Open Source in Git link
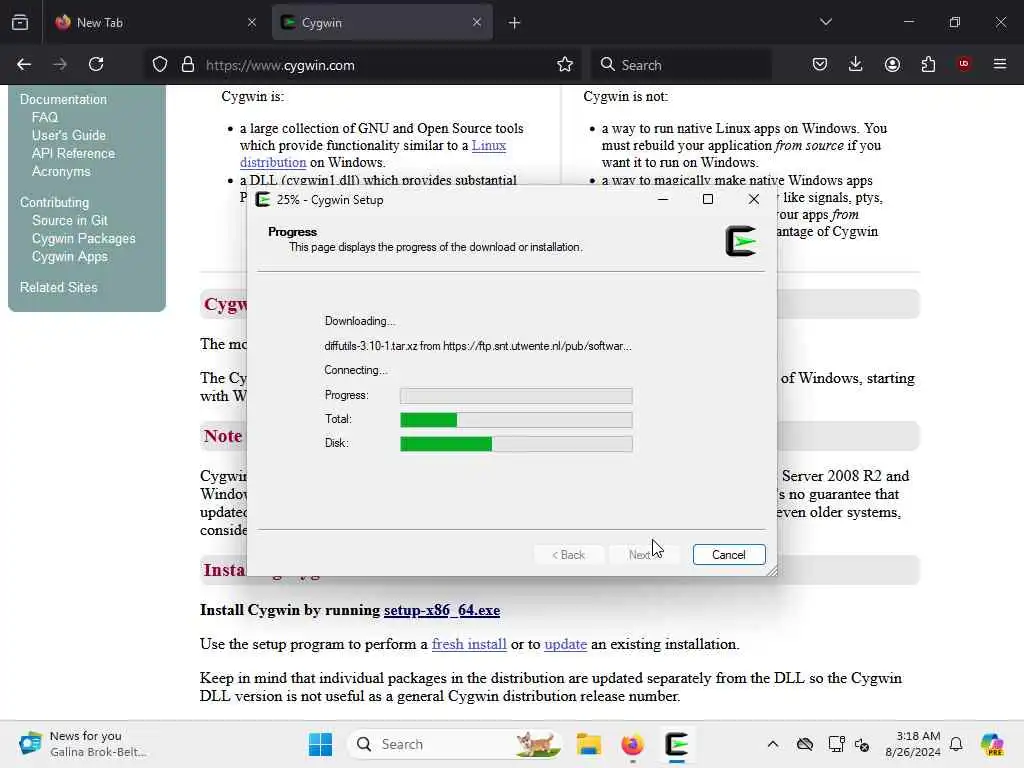This screenshot has width=1024, height=768. click(x=69, y=221)
